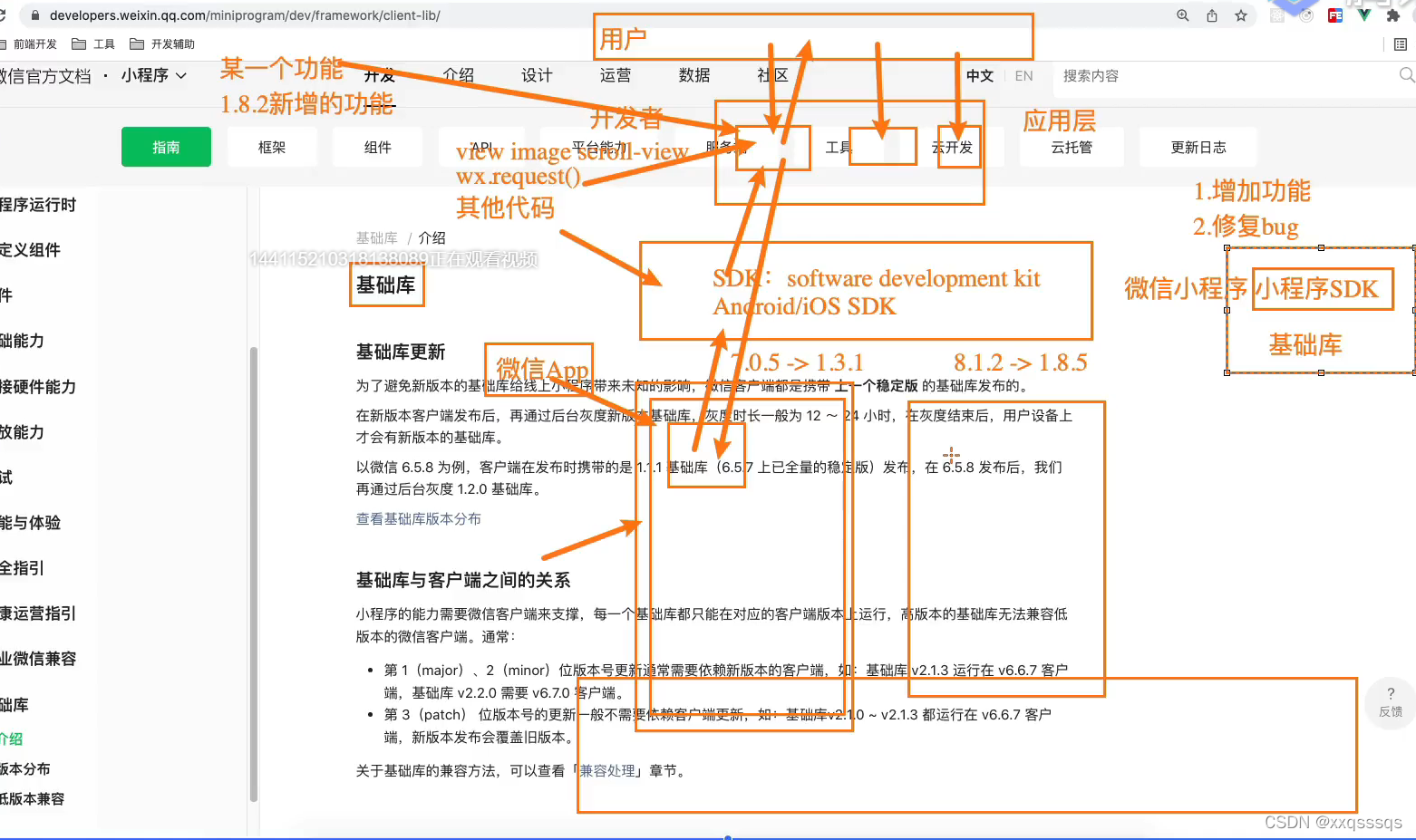Switch language to 中文
The height and width of the screenshot is (840, 1416).
[x=980, y=76]
